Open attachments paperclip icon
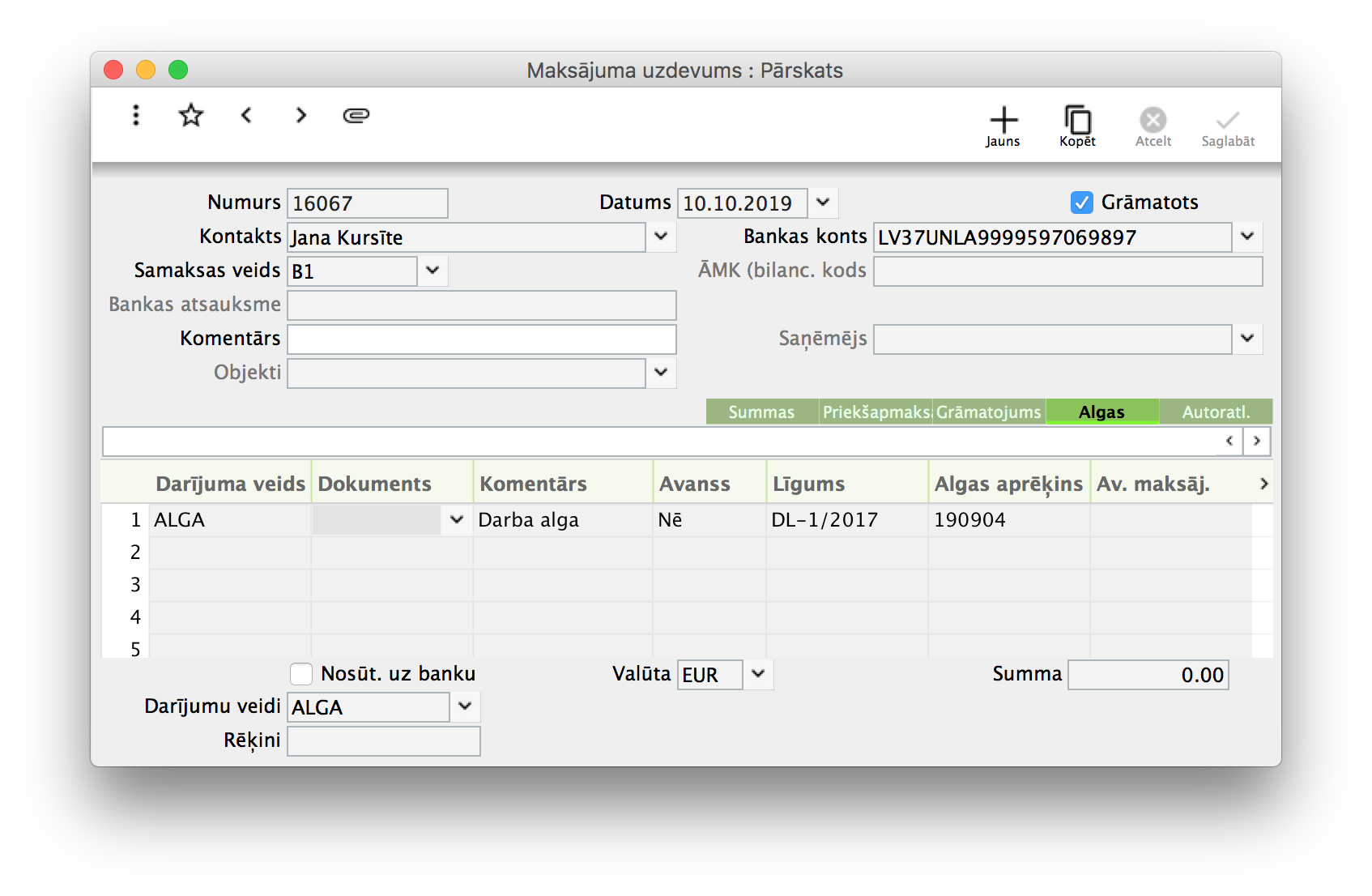1372x896 pixels. (x=356, y=115)
